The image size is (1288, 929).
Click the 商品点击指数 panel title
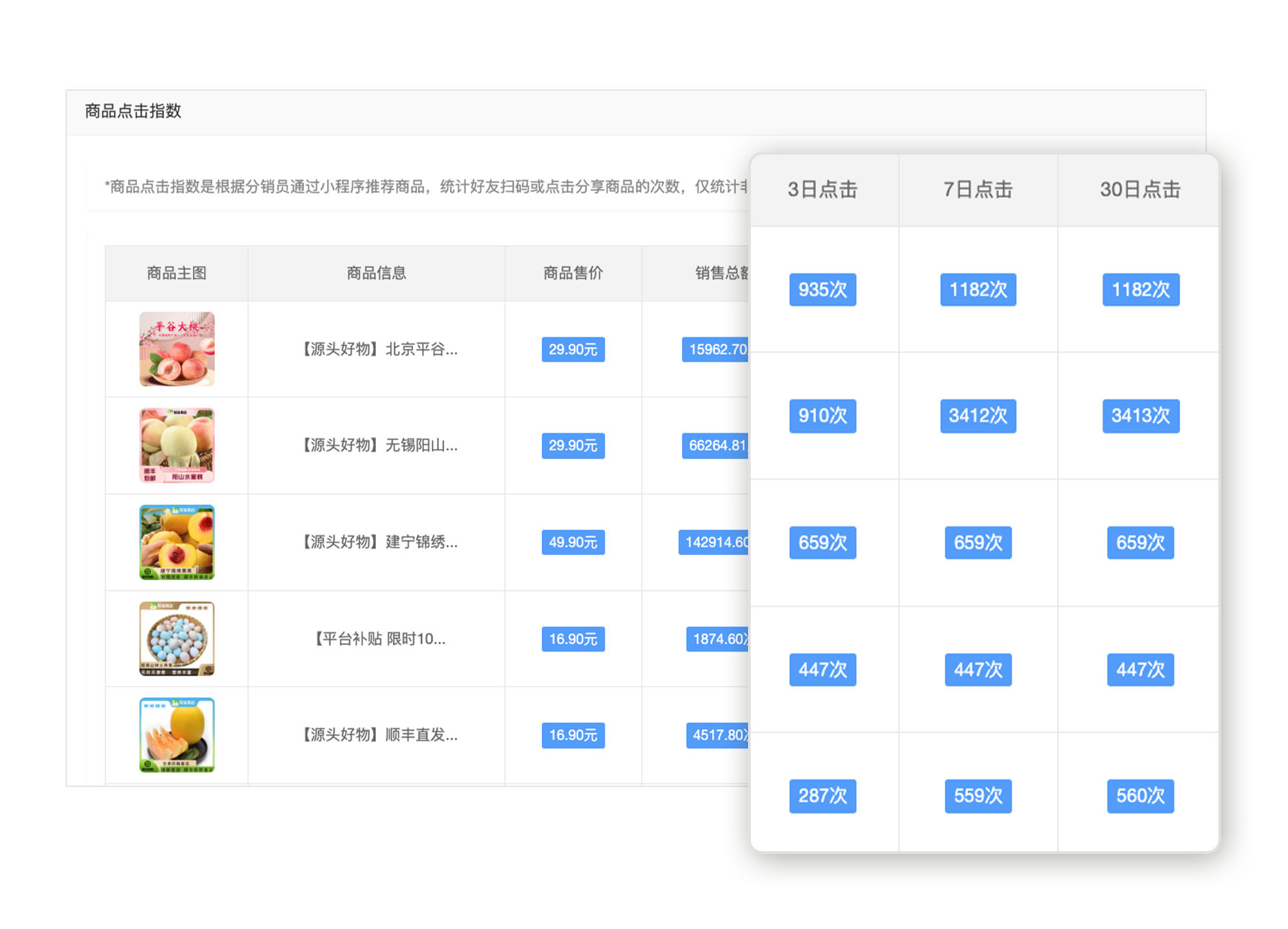tap(133, 111)
